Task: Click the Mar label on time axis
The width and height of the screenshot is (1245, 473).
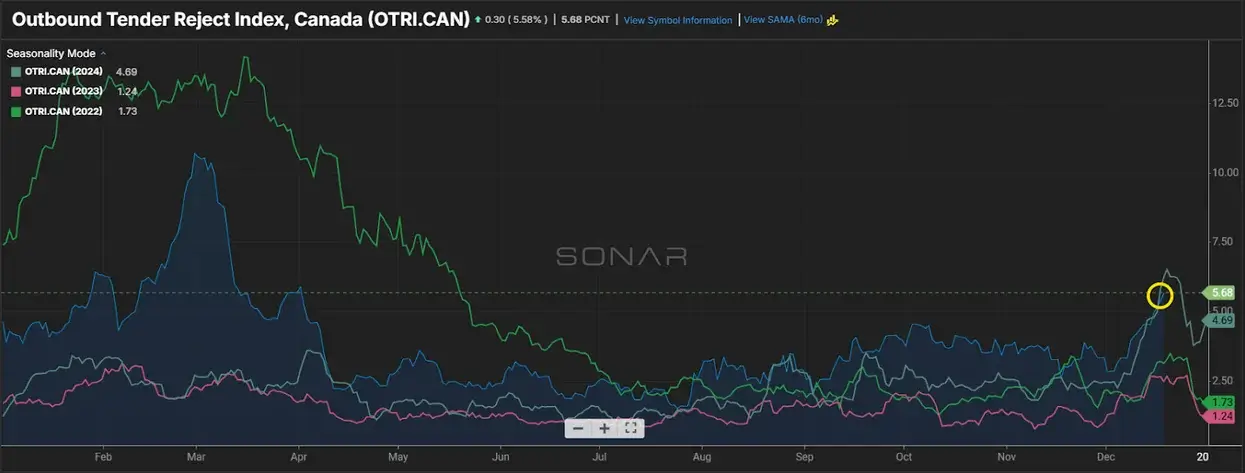Action: (x=196, y=455)
